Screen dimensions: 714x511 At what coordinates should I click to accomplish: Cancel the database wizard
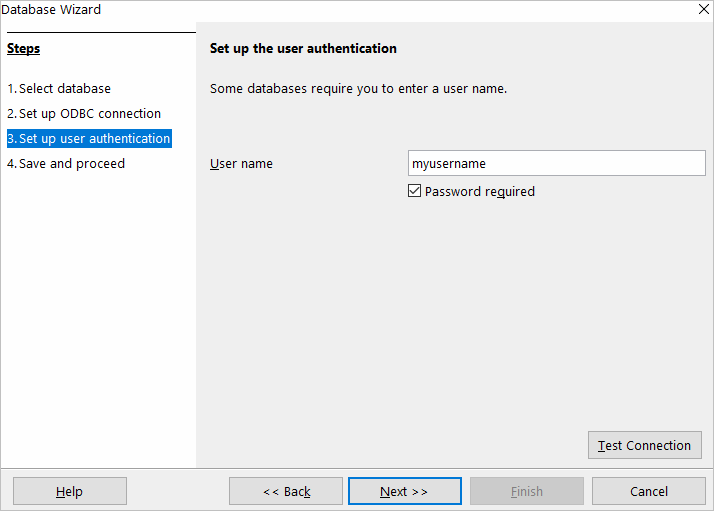[648, 491]
